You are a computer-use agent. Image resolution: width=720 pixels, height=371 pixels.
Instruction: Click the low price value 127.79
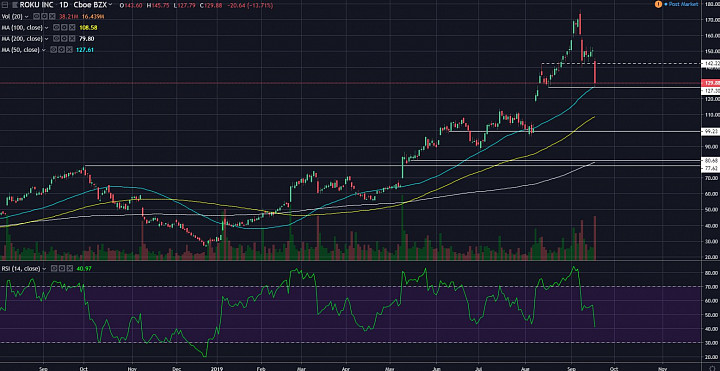click(x=186, y=6)
